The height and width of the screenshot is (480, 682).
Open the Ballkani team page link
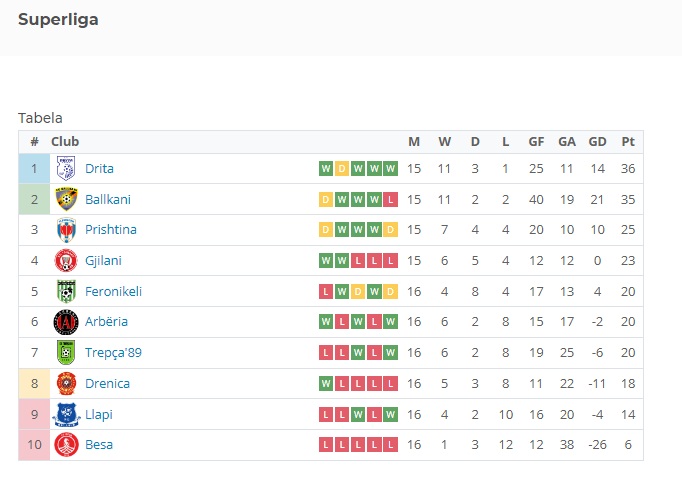pyautogui.click(x=108, y=200)
